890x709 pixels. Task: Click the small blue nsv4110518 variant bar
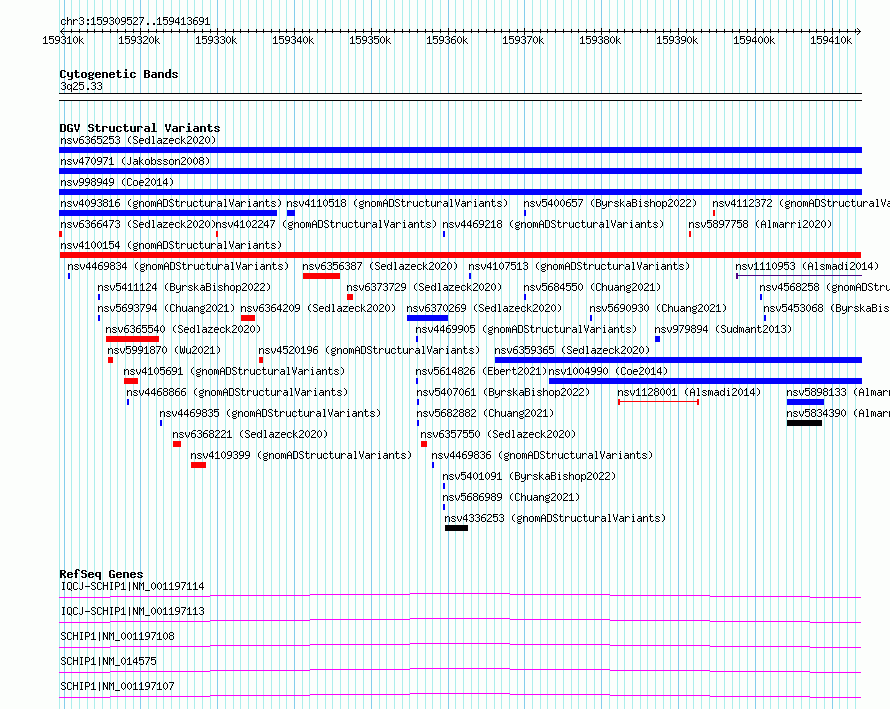pyautogui.click(x=291, y=213)
